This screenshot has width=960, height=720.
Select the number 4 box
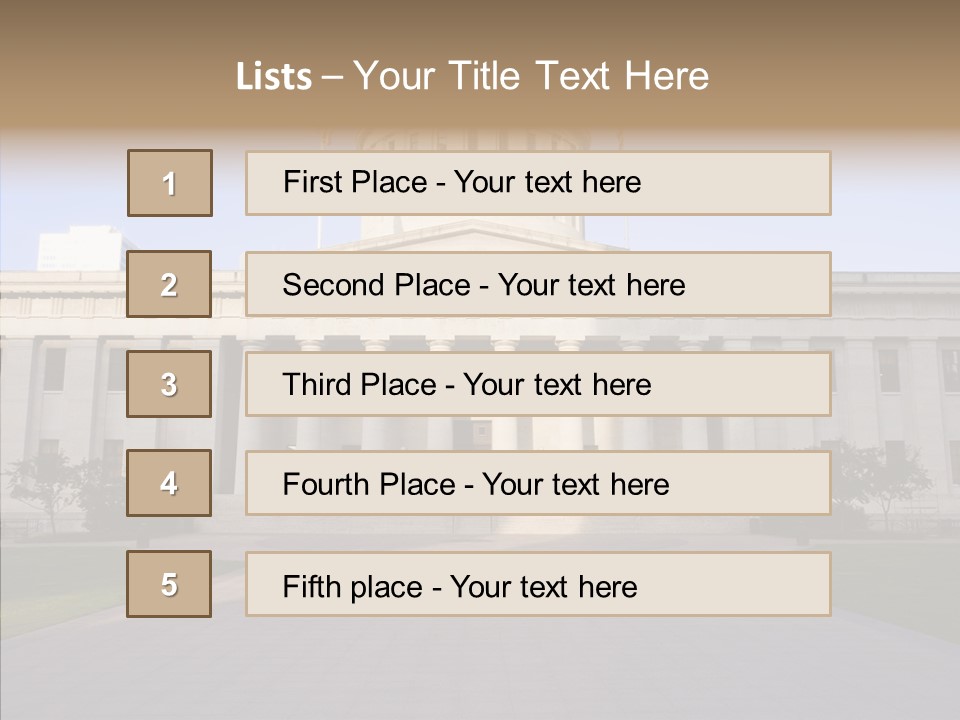point(169,483)
